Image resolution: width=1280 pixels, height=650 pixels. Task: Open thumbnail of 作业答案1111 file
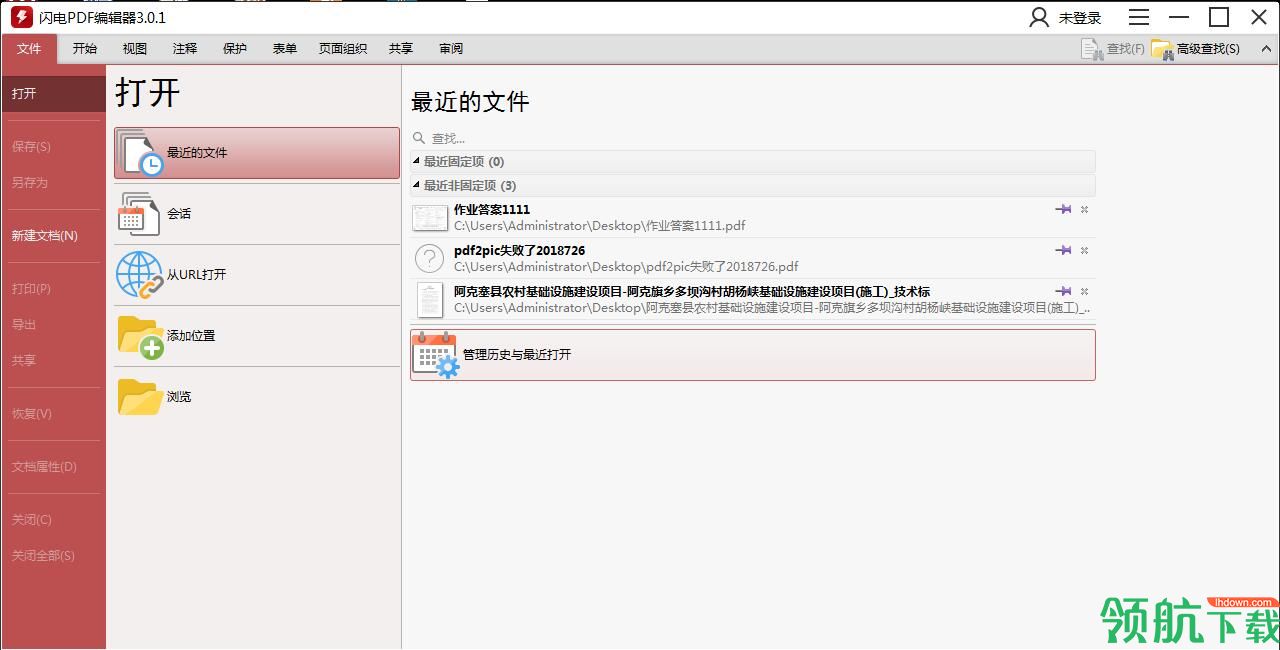(x=430, y=218)
